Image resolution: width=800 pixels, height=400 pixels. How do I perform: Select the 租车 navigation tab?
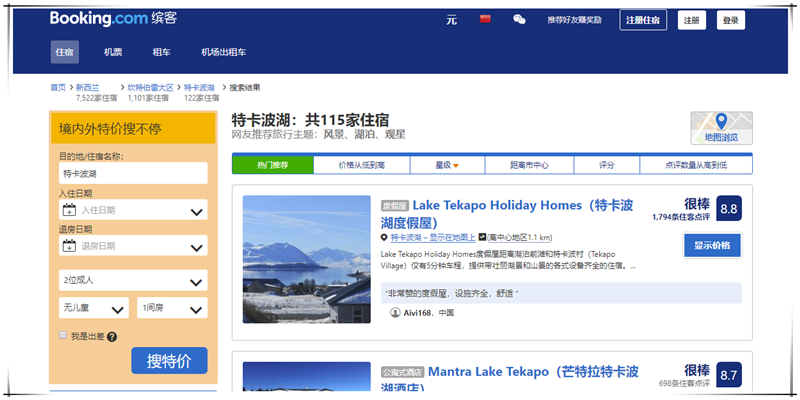[161, 52]
